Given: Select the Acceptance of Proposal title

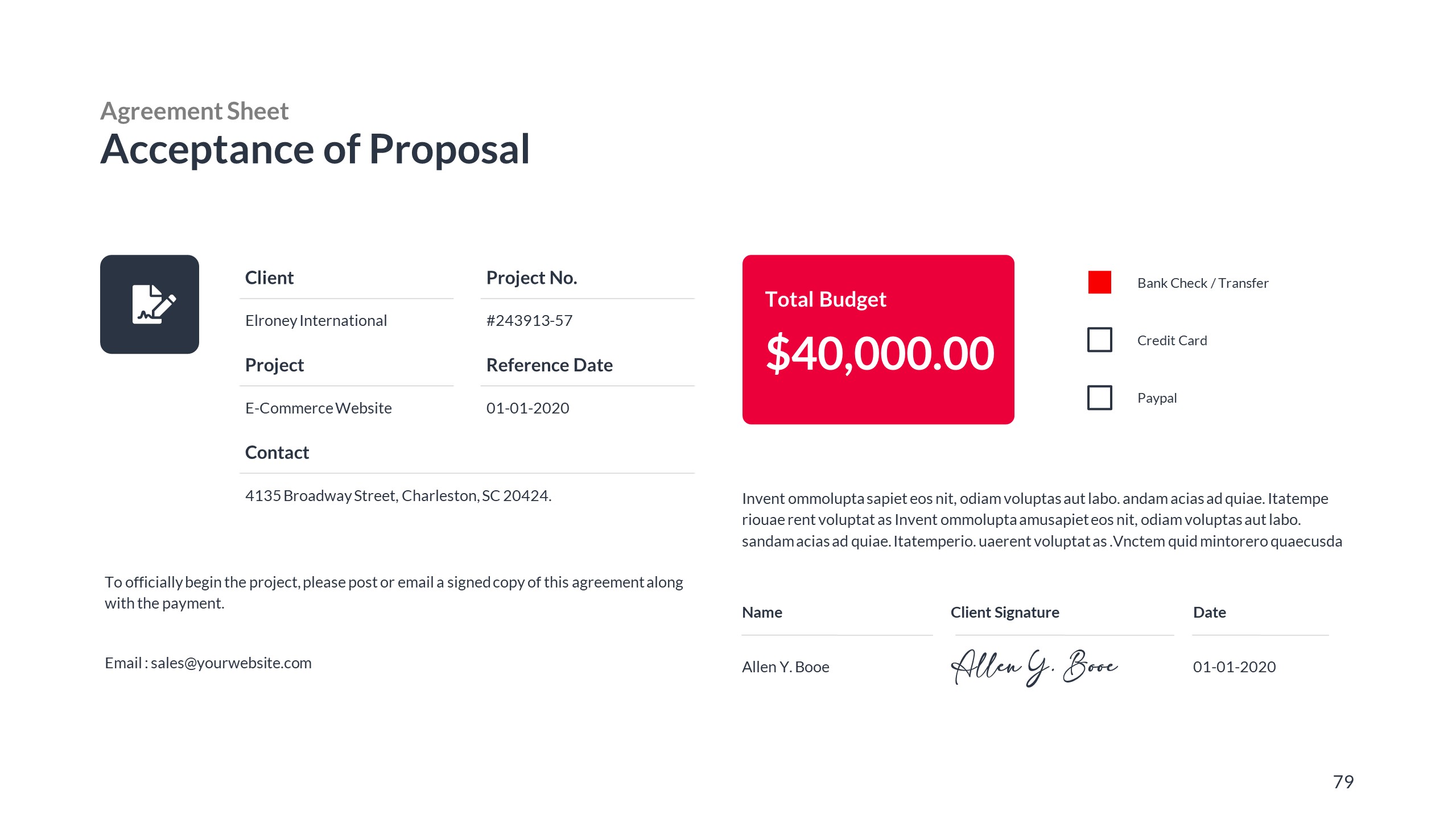Looking at the screenshot, I should [x=315, y=149].
